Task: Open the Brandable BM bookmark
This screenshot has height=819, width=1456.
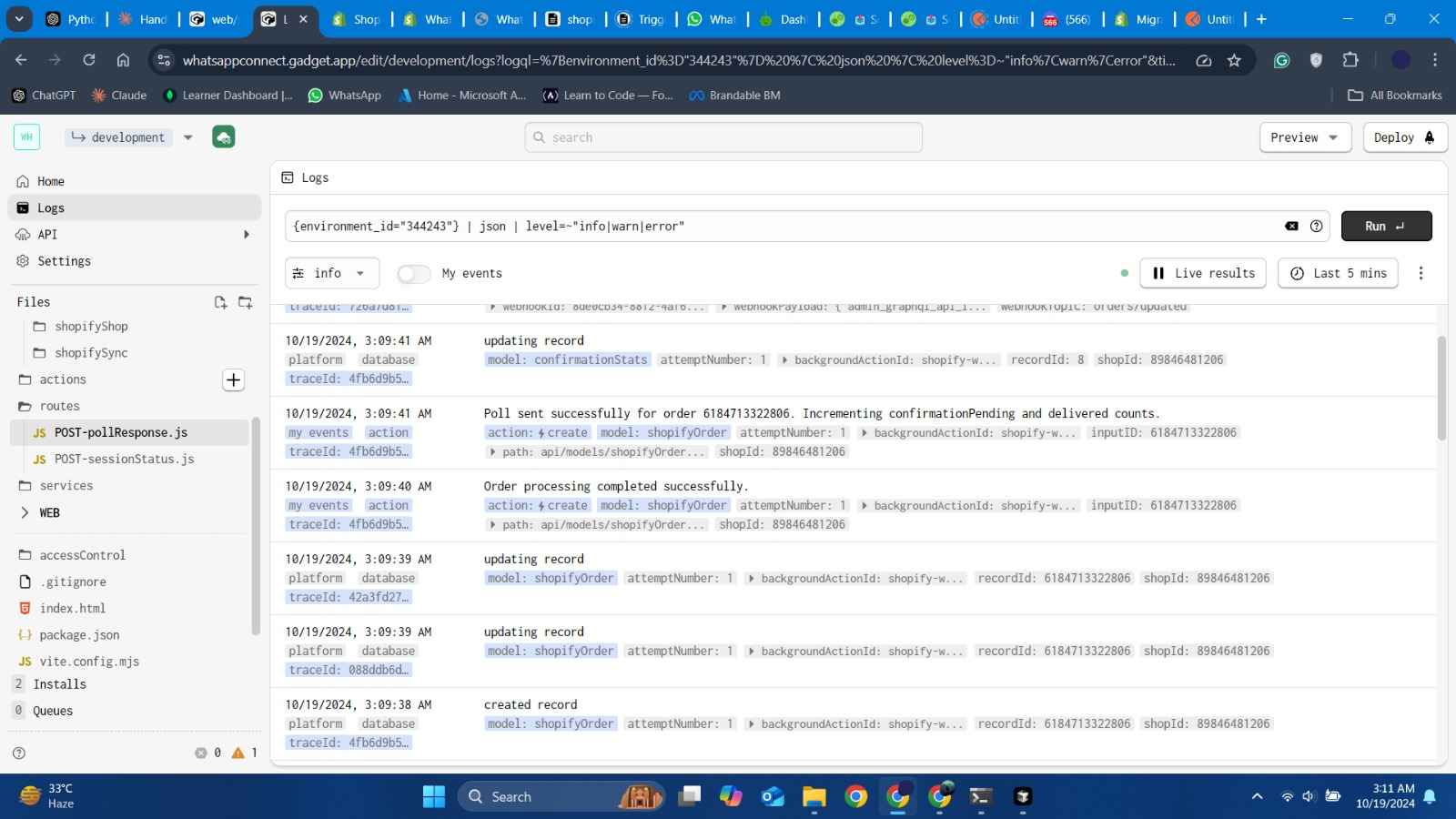Action: [735, 96]
